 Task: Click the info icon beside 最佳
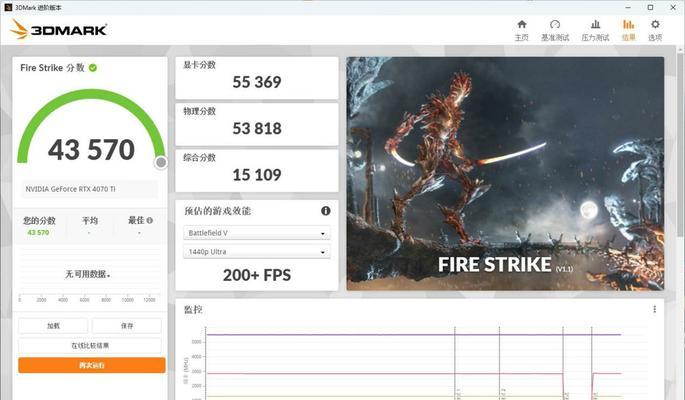coord(149,221)
